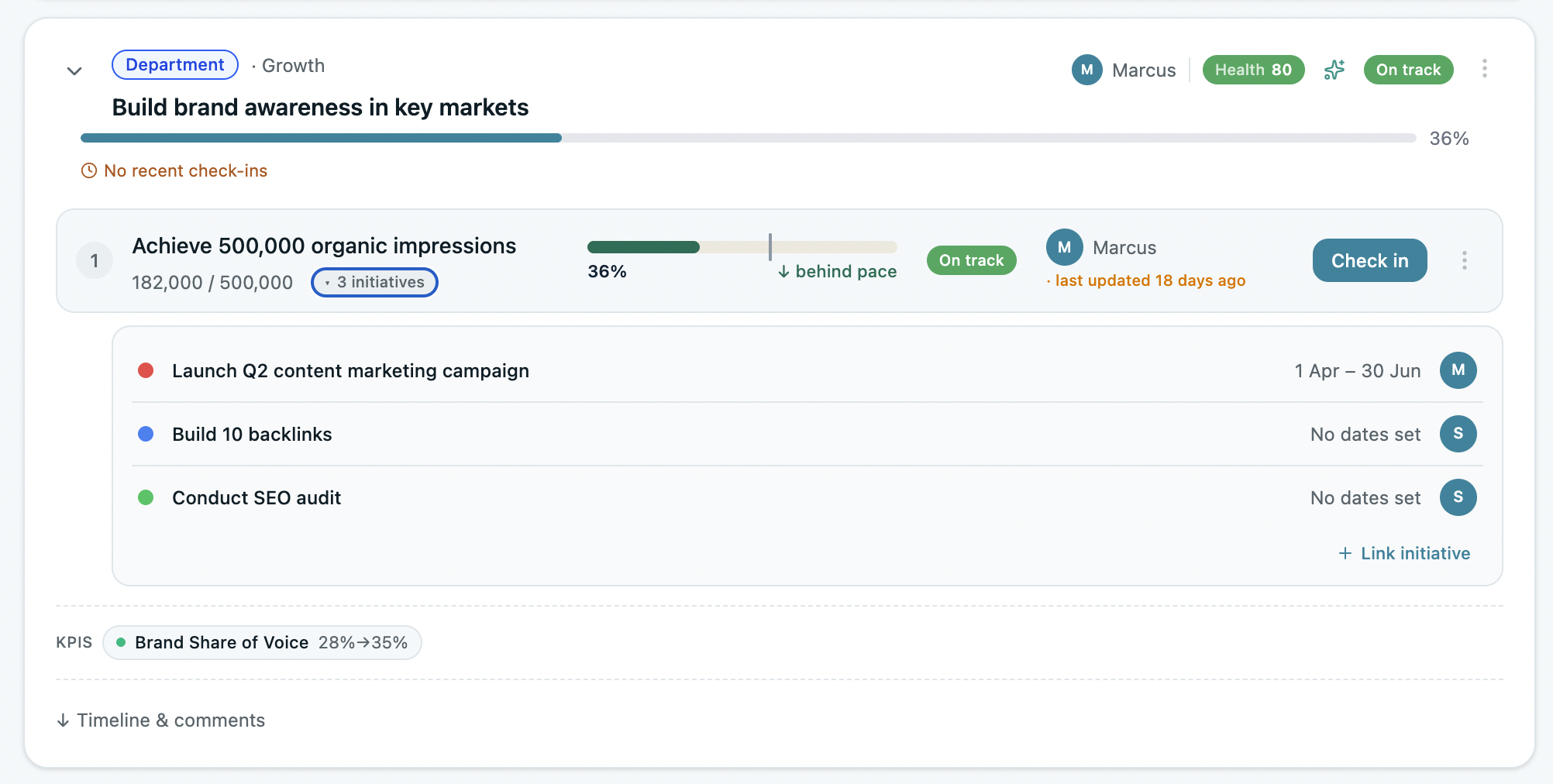This screenshot has width=1553, height=784.
Task: Collapse the objective with the chevron arrow
Action: click(74, 71)
